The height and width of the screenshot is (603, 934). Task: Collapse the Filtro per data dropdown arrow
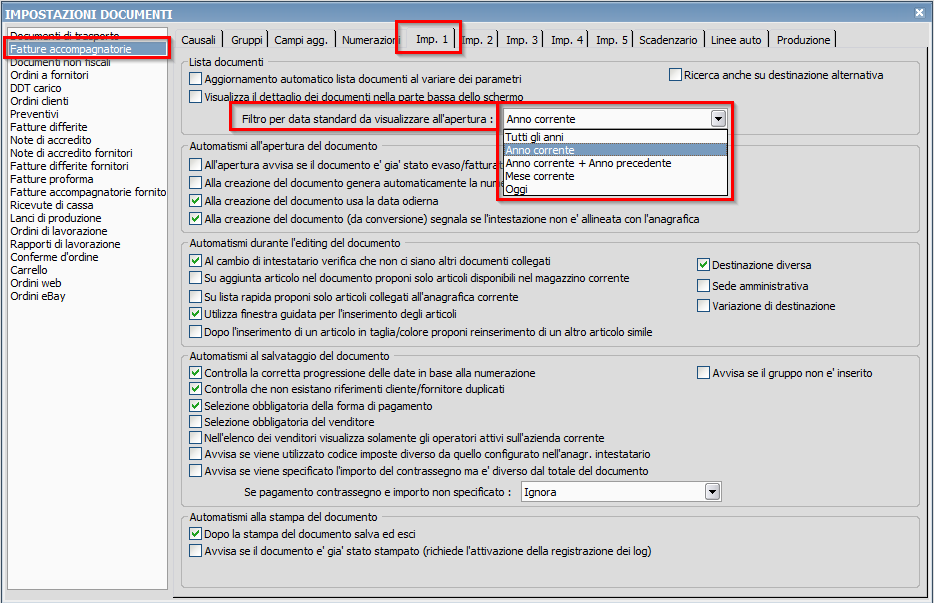[718, 119]
